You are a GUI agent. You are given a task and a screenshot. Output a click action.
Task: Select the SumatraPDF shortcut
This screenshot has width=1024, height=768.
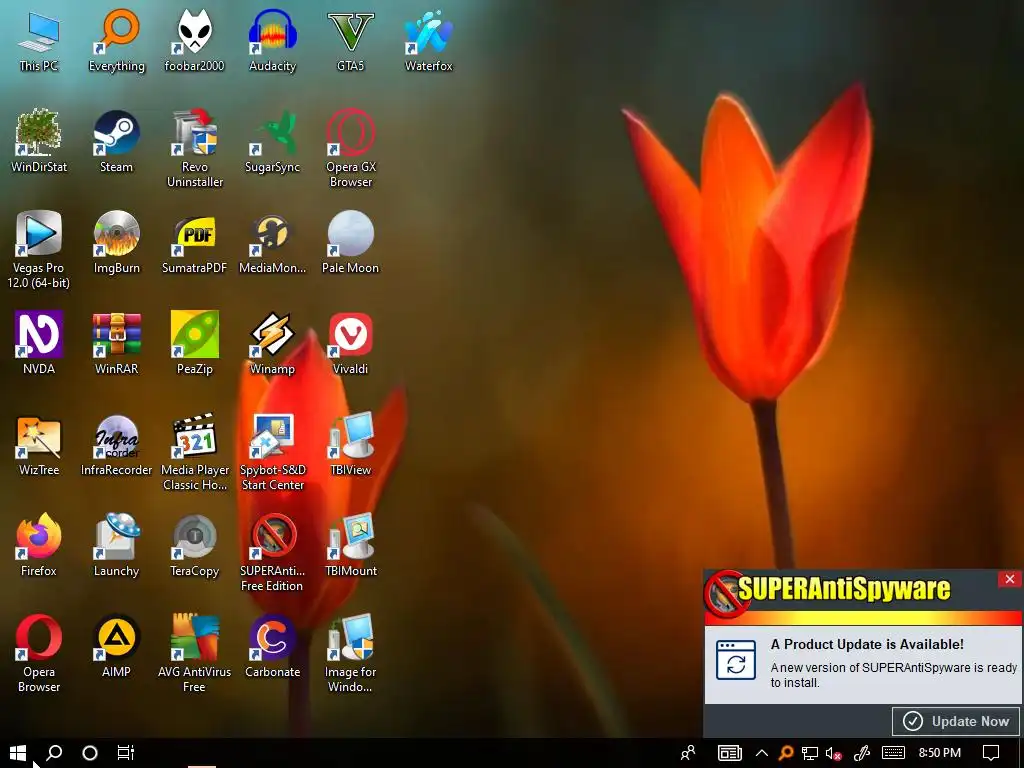(x=194, y=242)
